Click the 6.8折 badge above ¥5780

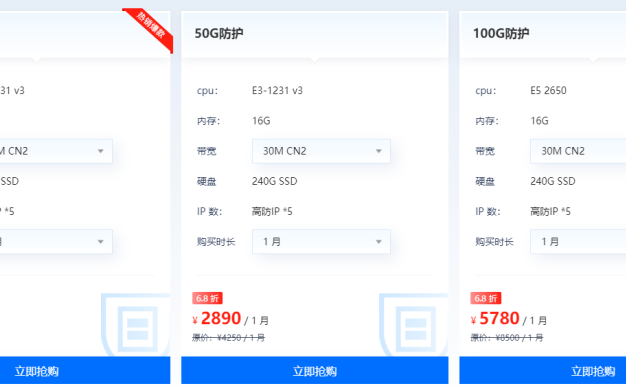[485, 298]
